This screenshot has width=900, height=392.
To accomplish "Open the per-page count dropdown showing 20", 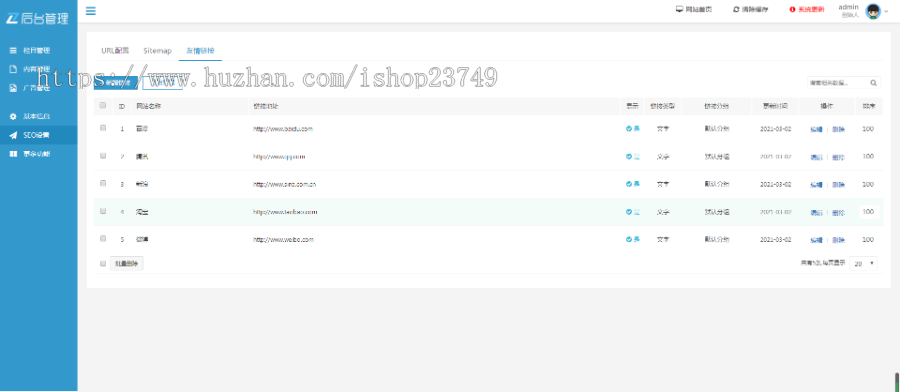I will (864, 263).
